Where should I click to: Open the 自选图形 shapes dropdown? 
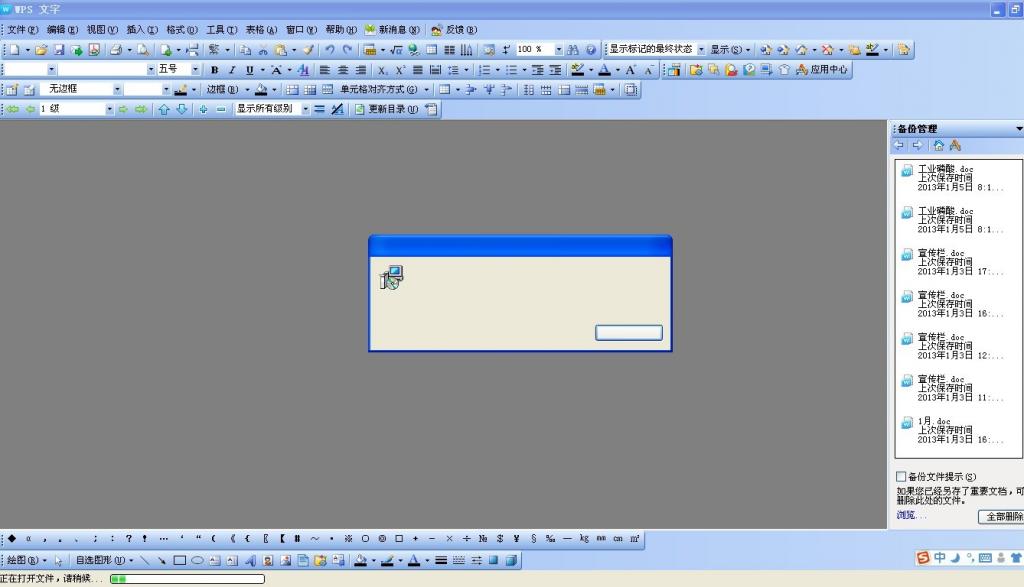coord(104,560)
